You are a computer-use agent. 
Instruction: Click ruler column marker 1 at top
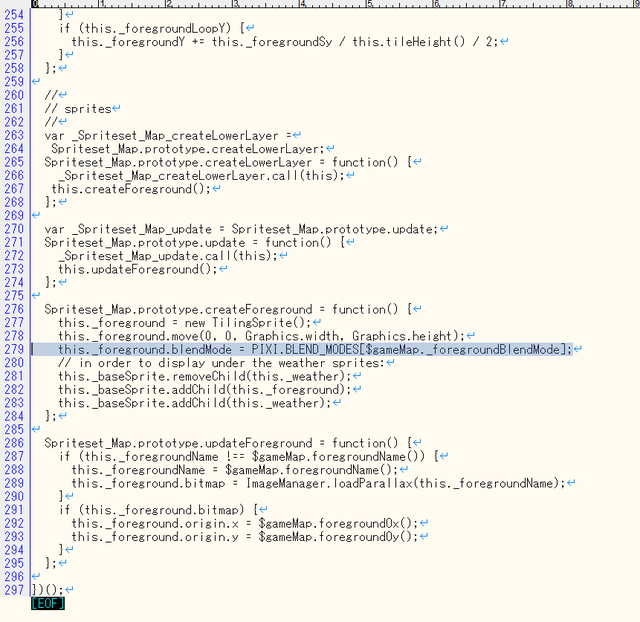click(102, 4)
